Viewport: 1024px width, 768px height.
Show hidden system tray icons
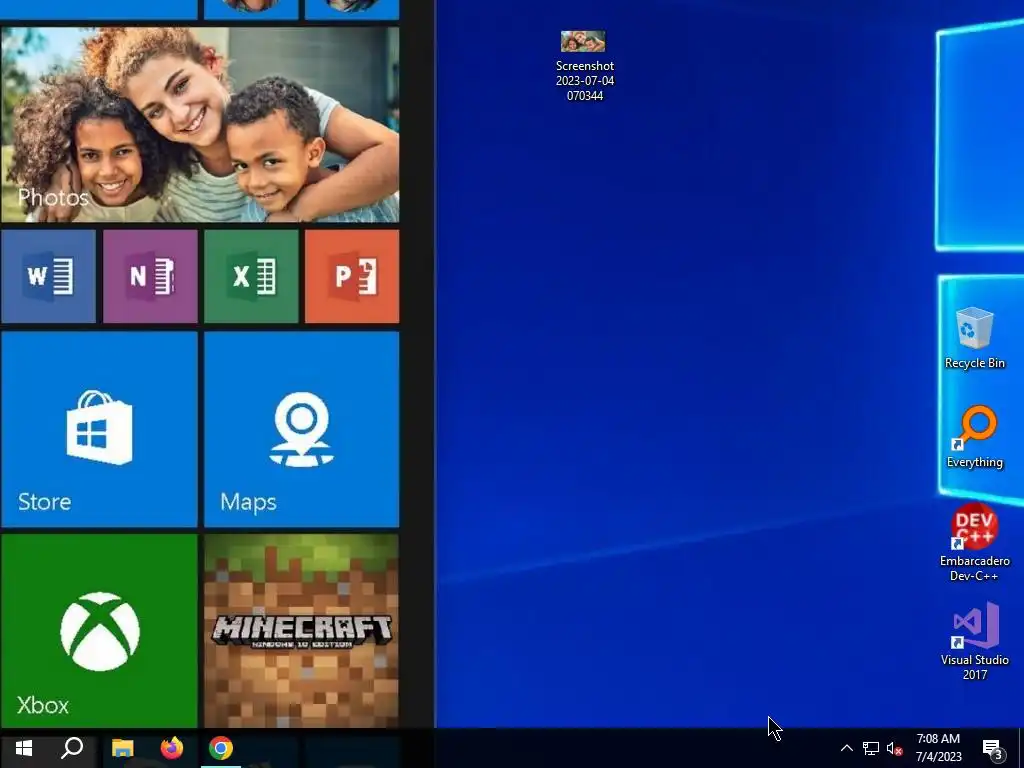(846, 748)
